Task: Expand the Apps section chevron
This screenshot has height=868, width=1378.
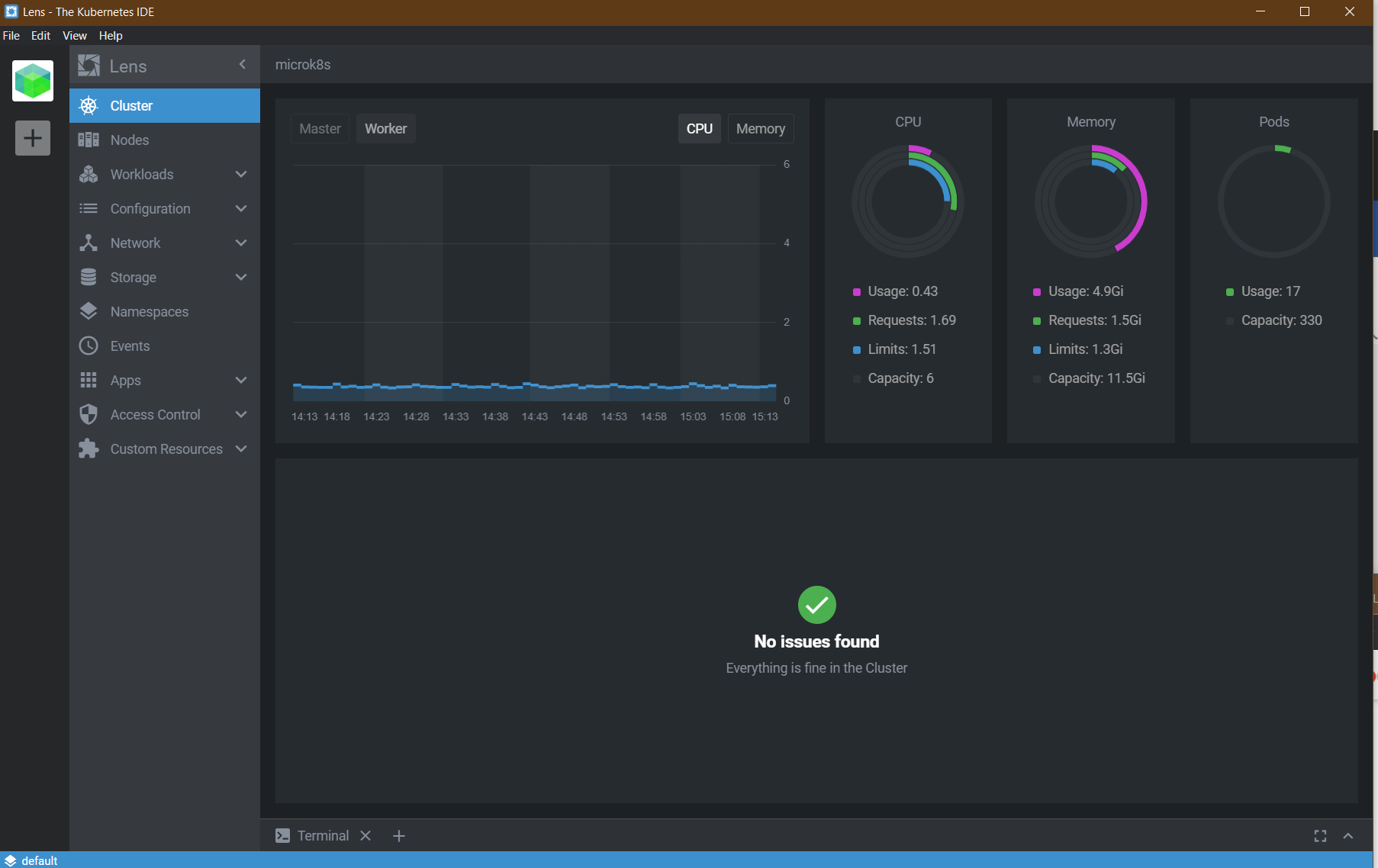Action: point(241,380)
